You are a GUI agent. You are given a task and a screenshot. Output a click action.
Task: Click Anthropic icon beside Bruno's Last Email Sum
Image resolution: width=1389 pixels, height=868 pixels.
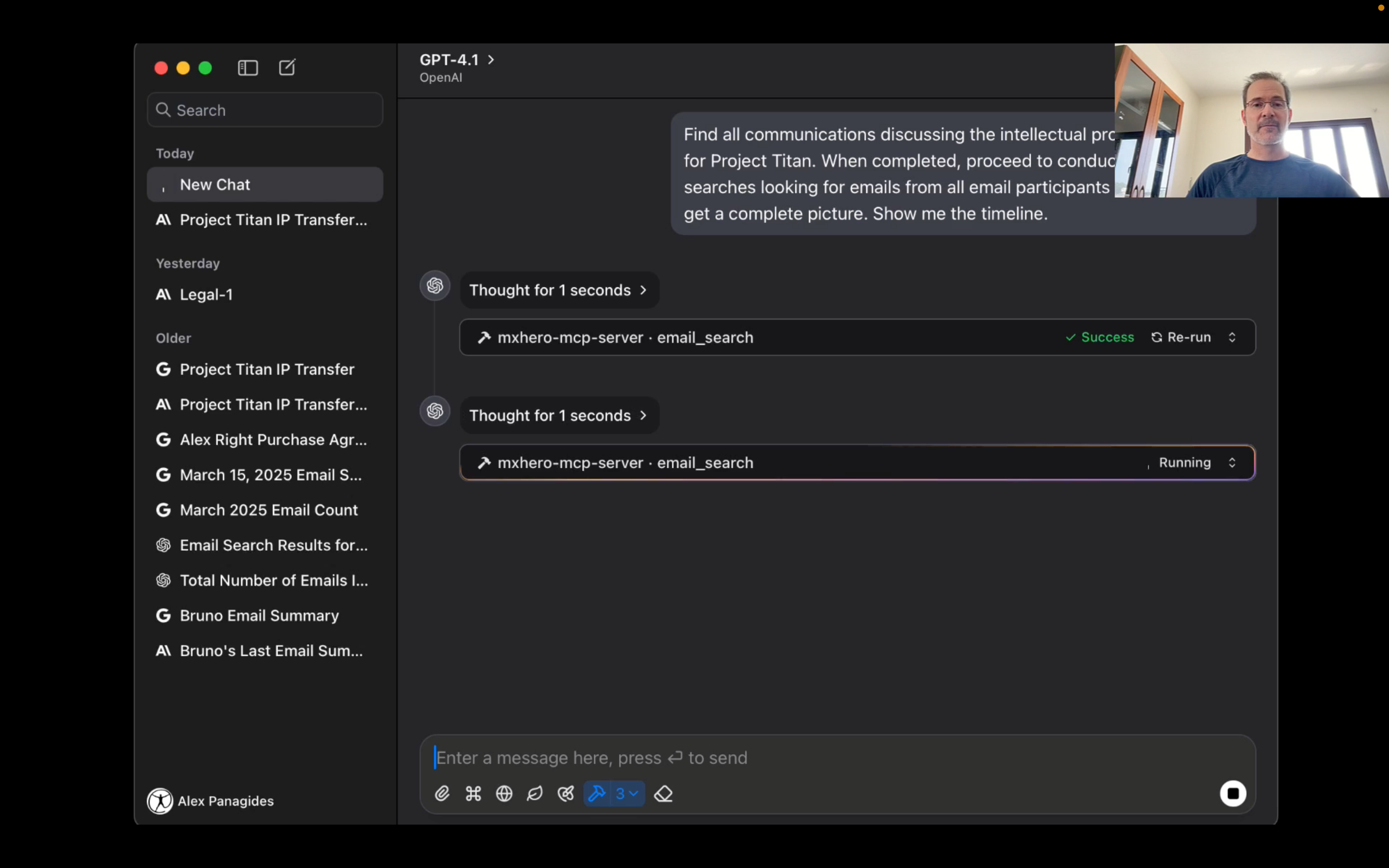(163, 651)
